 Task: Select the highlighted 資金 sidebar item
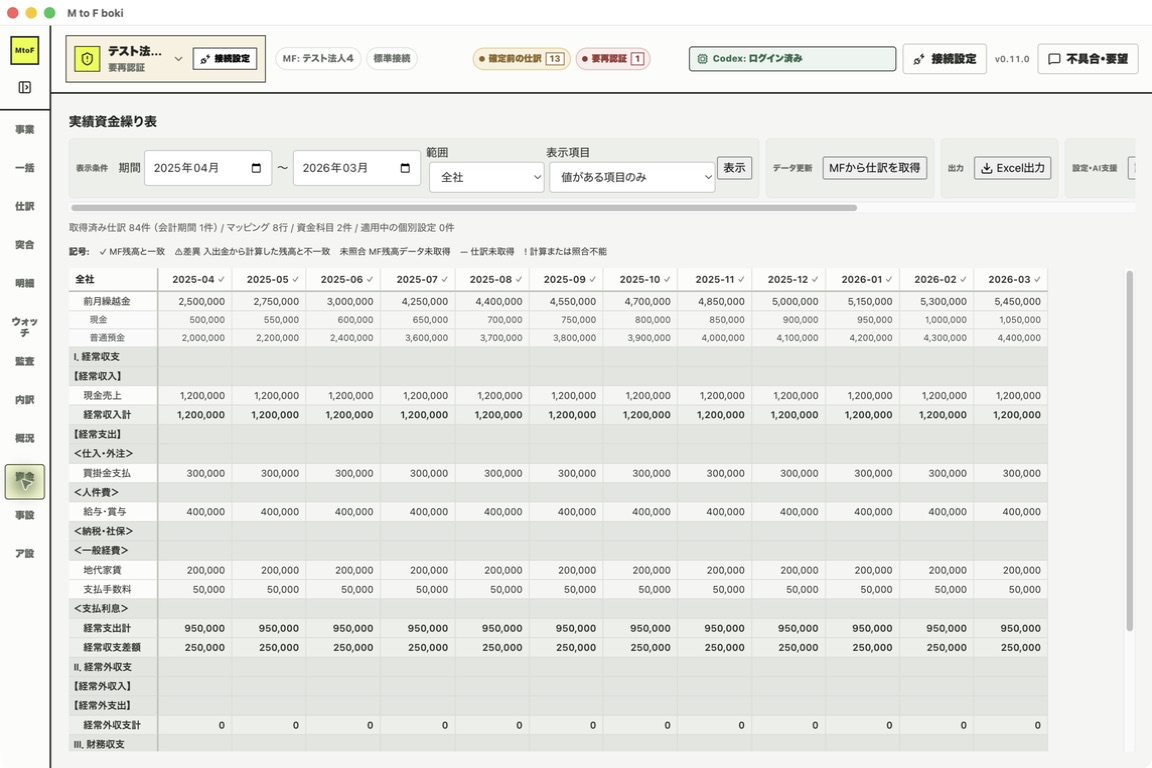(24, 481)
